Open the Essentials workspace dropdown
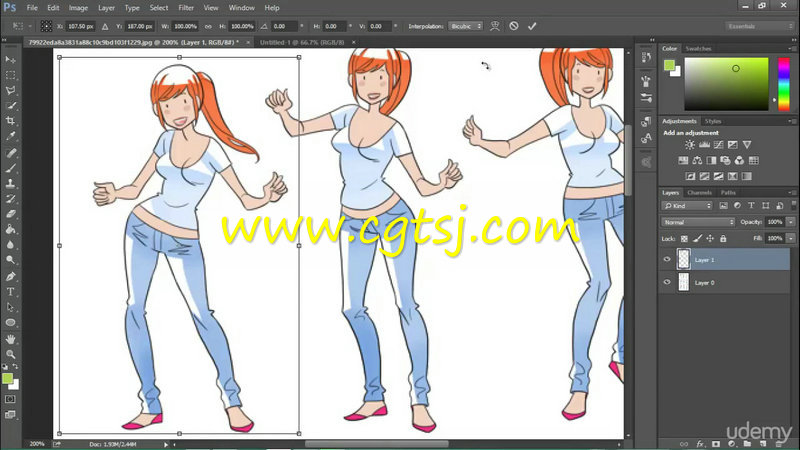 [x=759, y=26]
